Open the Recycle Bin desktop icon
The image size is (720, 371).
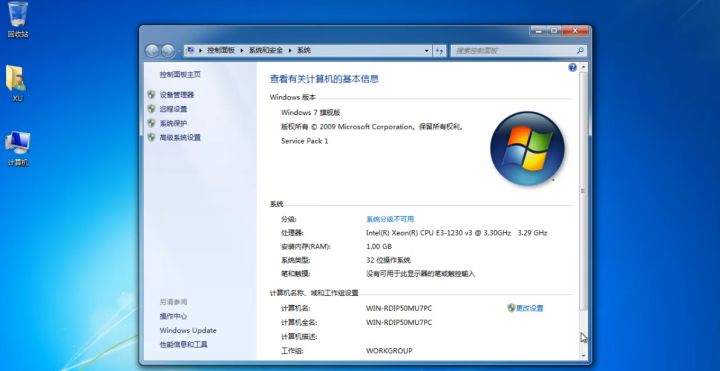[x=18, y=19]
